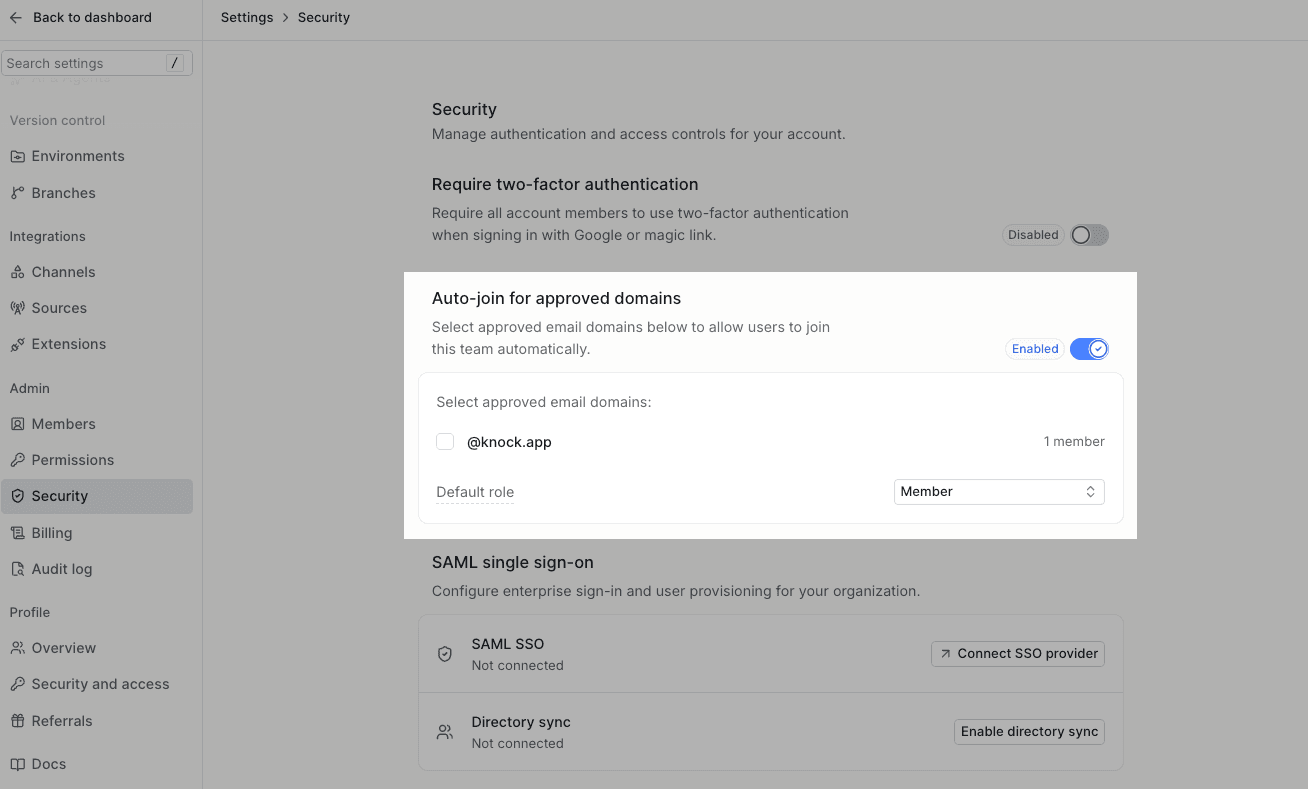Click Auto-join for approved domains heading
Screen dimensions: 1308x789
click(556, 298)
